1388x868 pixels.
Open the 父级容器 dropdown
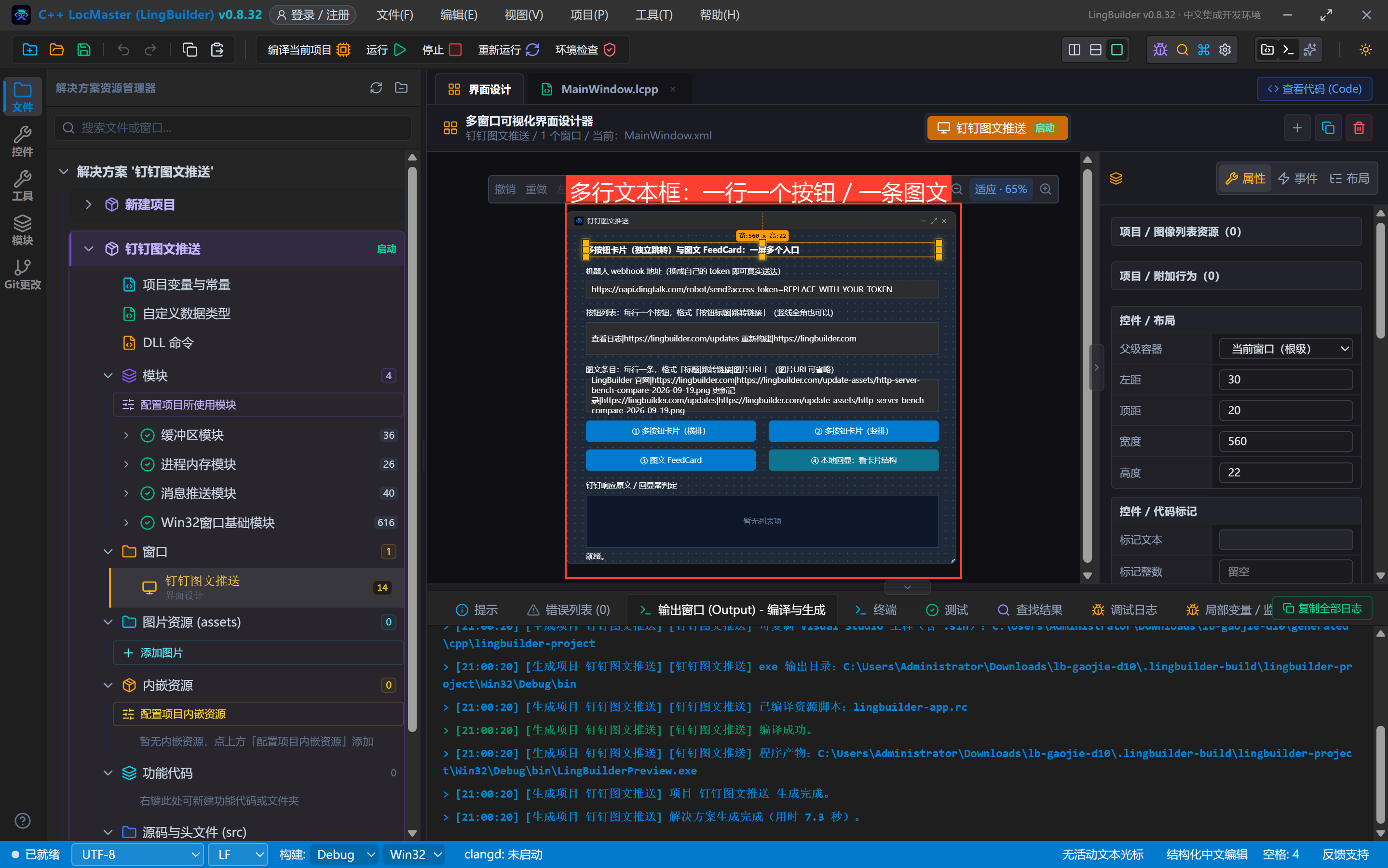point(1286,349)
